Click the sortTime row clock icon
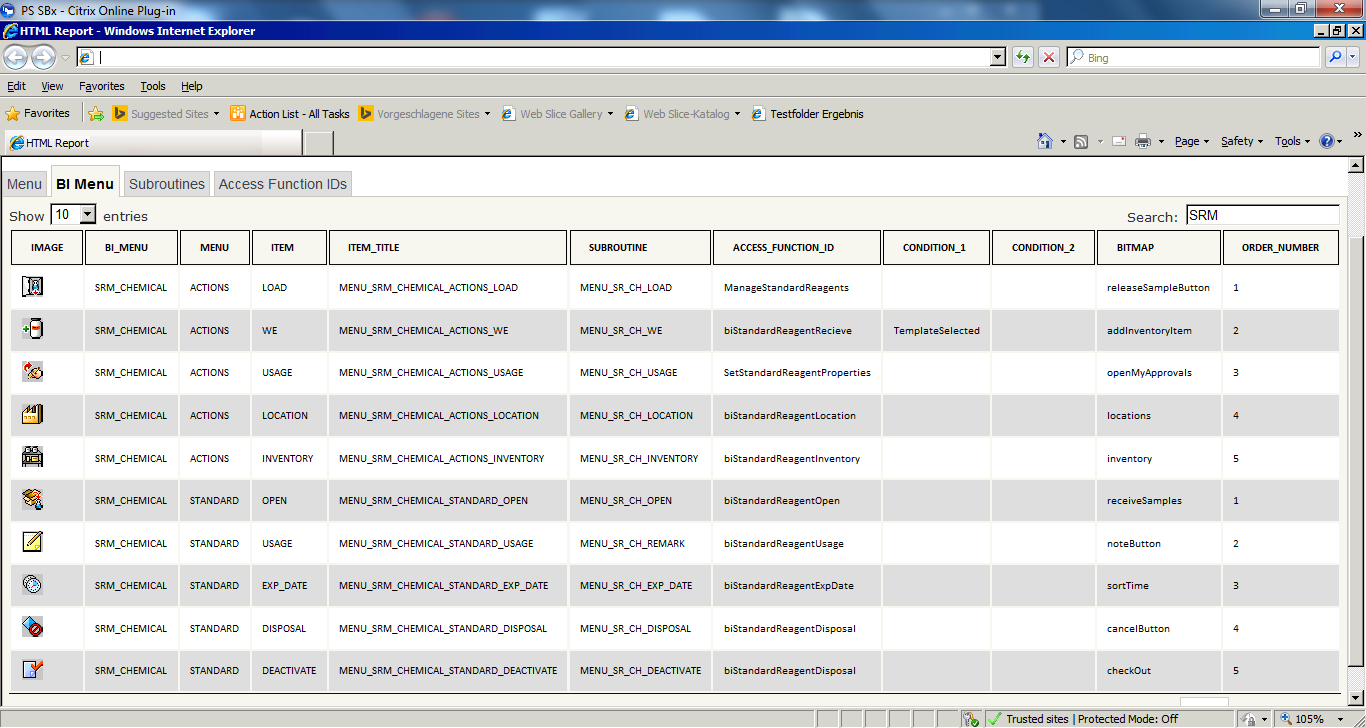 click(x=33, y=585)
